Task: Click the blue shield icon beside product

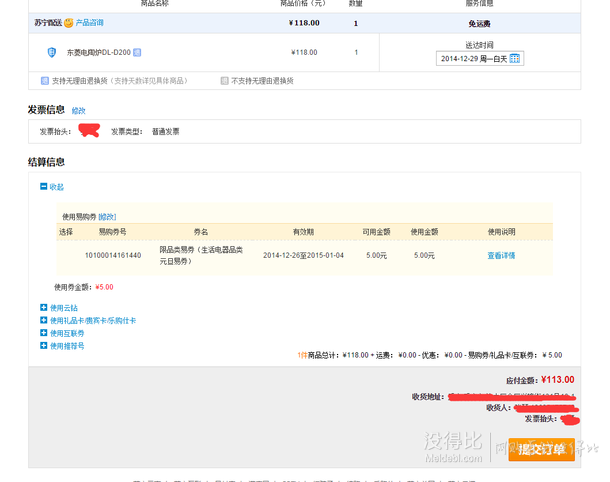Action: (x=51, y=52)
